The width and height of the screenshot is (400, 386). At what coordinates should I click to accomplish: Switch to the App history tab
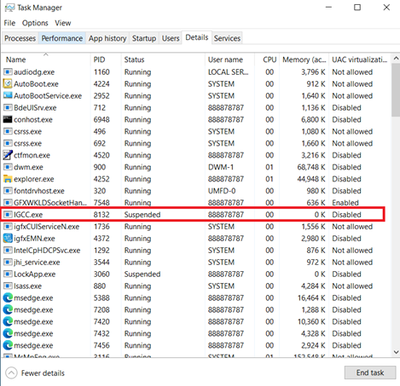107,38
